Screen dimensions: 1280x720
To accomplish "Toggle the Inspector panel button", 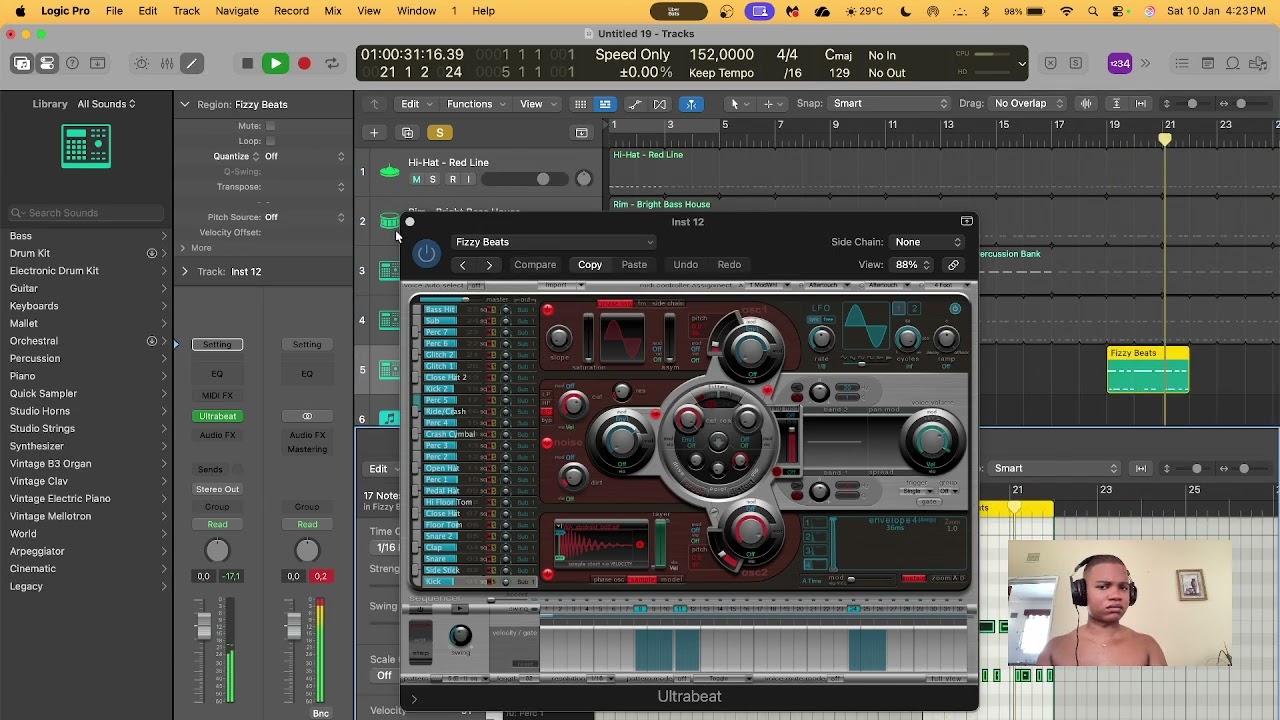I will 47,63.
